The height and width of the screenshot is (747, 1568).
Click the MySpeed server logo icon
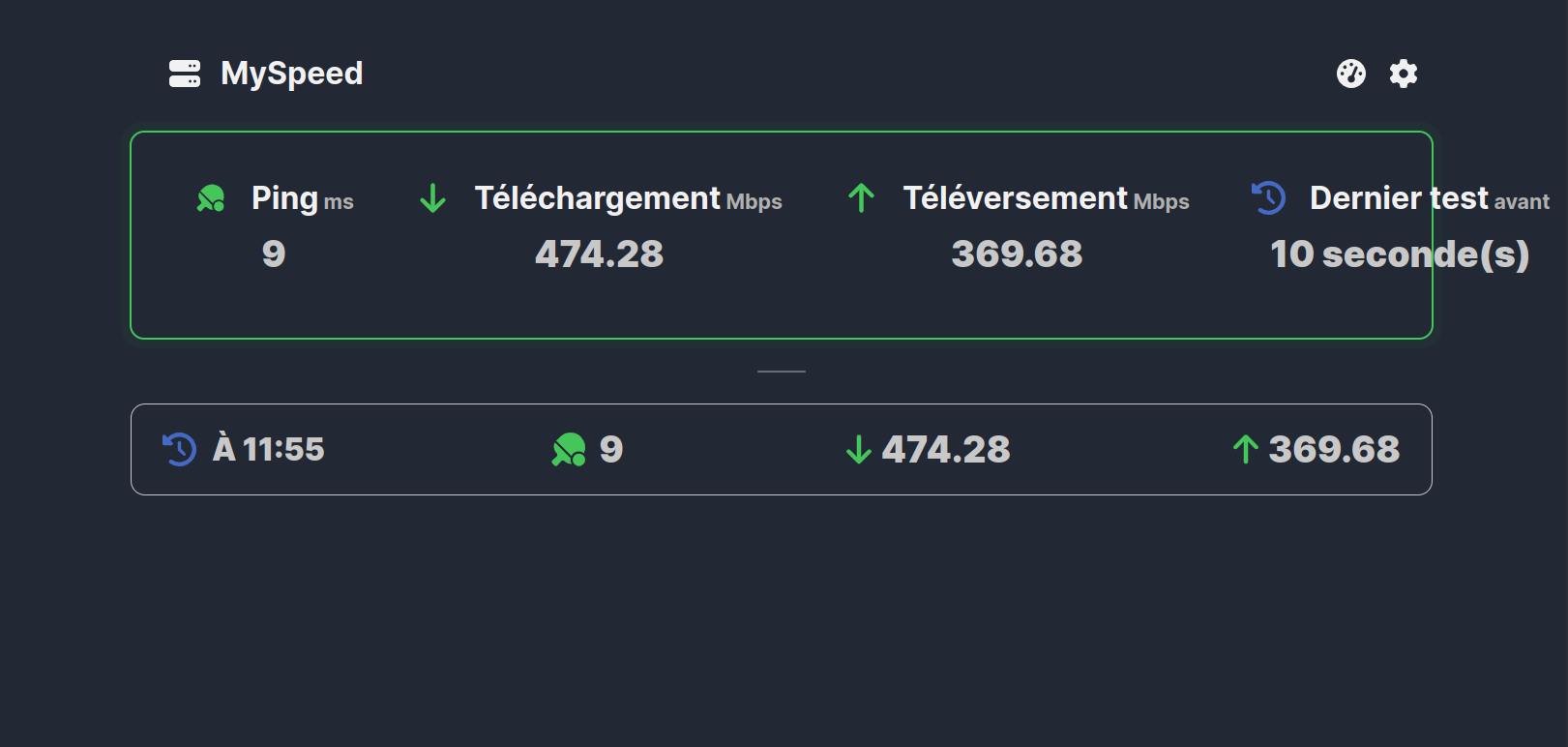click(184, 74)
